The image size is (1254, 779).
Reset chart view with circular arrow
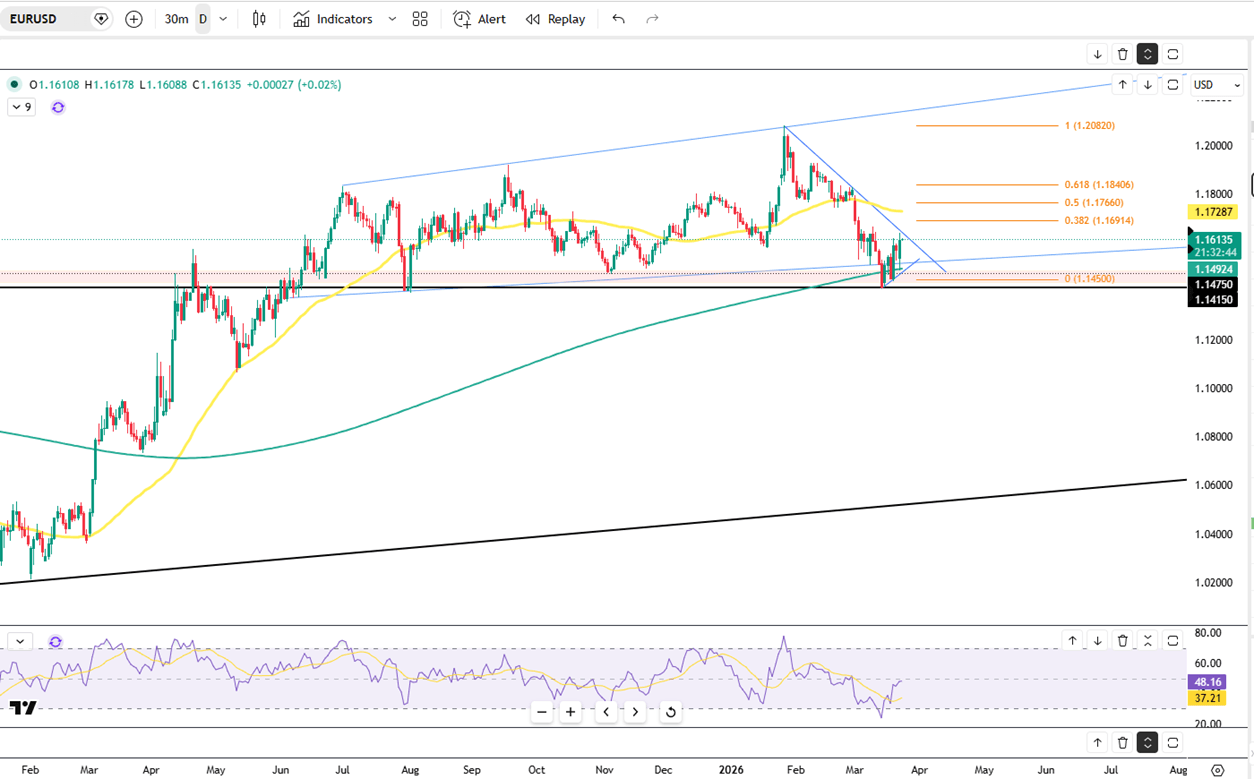click(670, 712)
